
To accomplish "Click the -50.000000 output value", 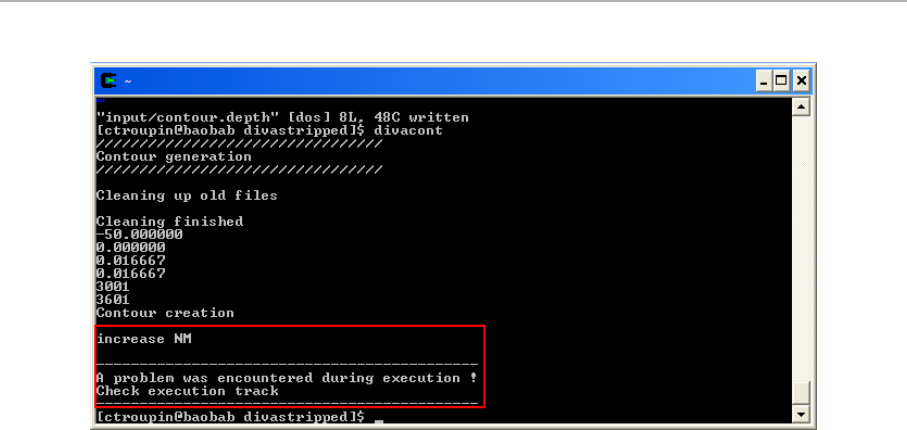I will click(139, 234).
